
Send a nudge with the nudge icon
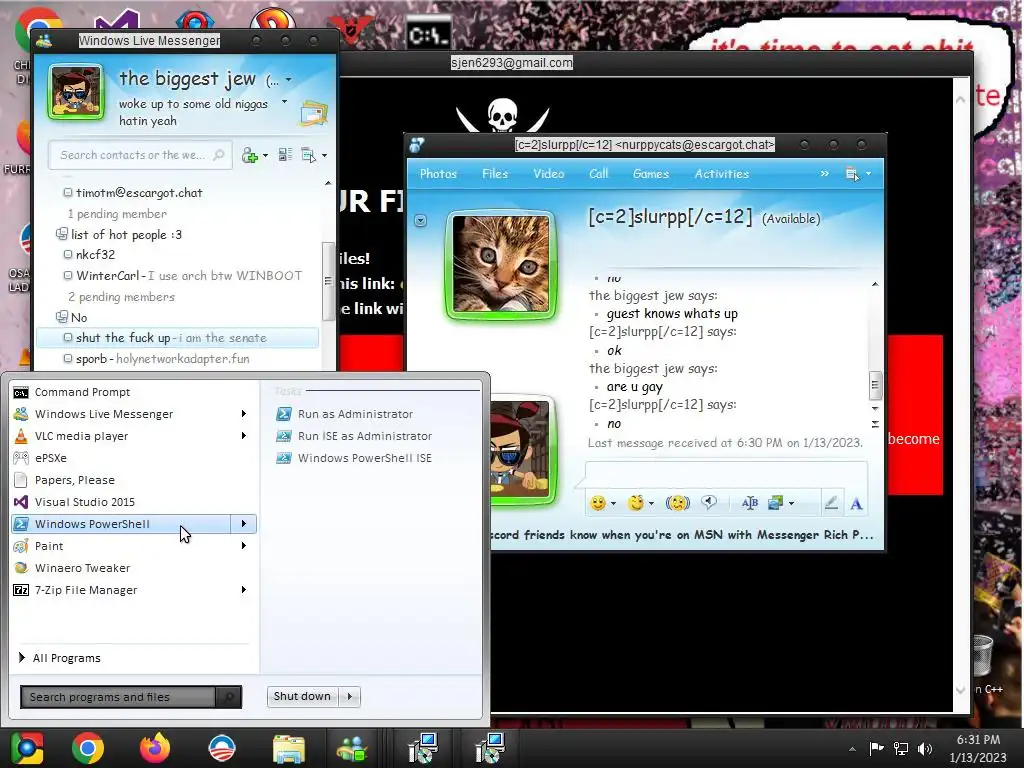678,503
